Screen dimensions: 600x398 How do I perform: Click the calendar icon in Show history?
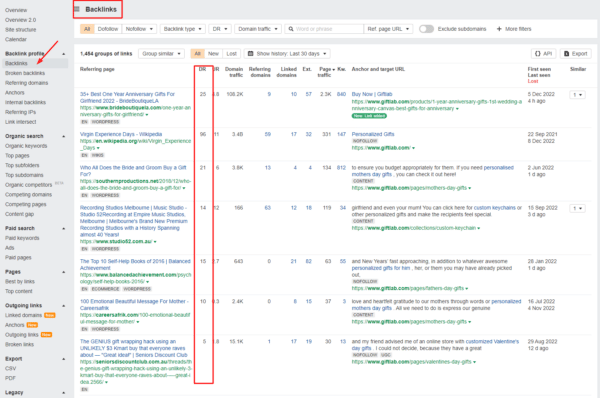[251, 54]
